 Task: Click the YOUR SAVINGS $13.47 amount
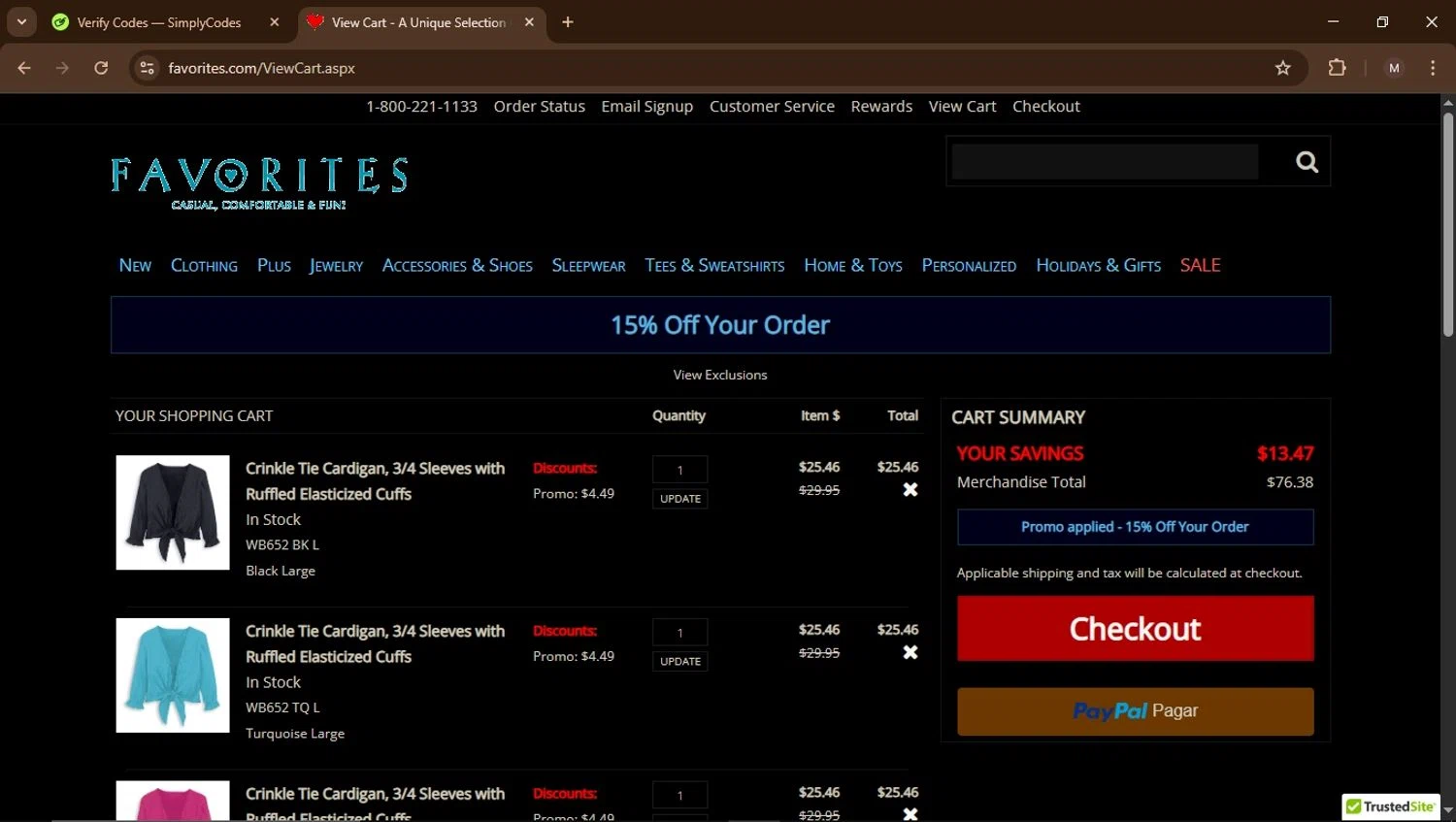click(x=1285, y=453)
